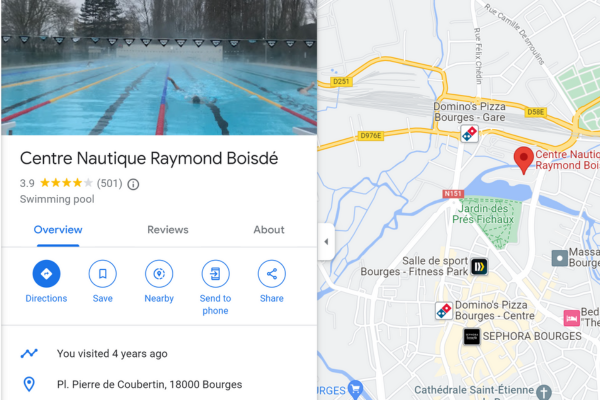Viewport: 600px width, 400px height.
Task: Open the 'You visited 4 years ago' entry
Action: click(112, 354)
